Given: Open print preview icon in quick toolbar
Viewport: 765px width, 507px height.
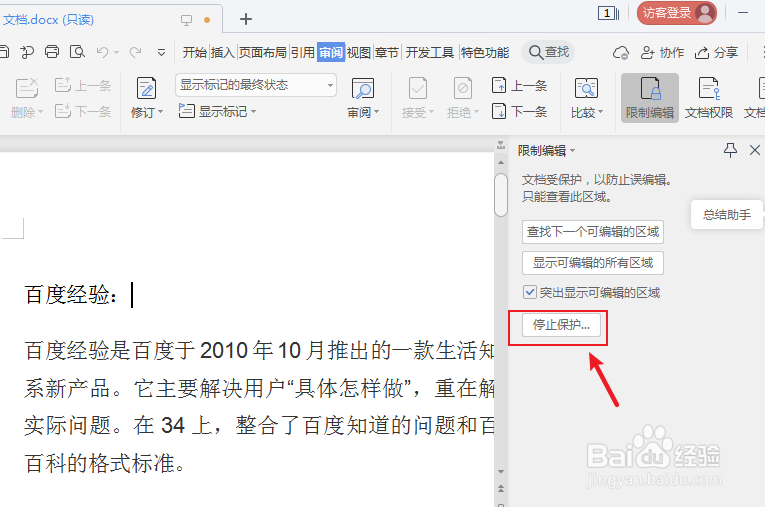Looking at the screenshot, I should (x=77, y=52).
